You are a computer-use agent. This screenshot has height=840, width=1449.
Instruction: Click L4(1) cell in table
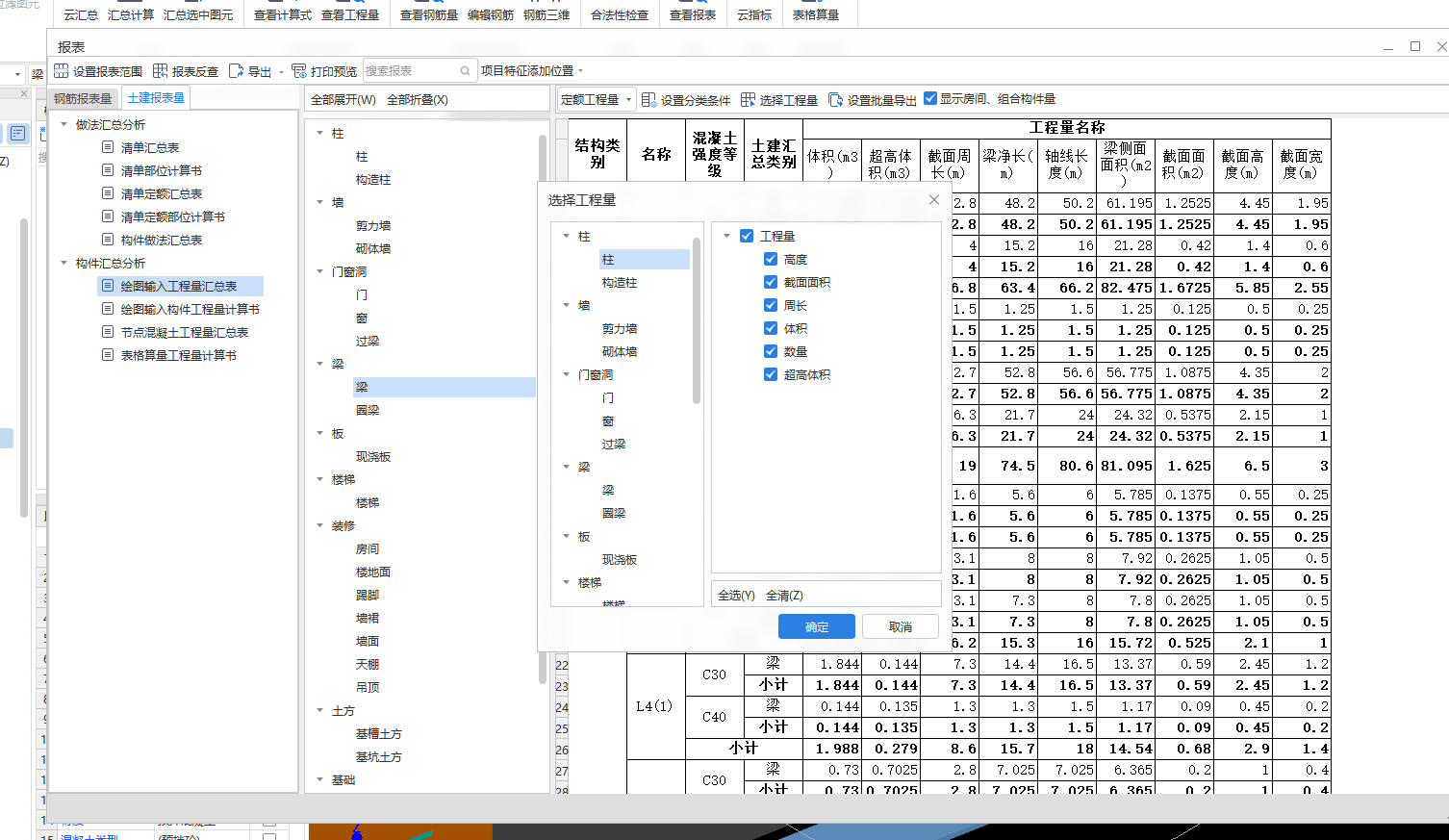tap(655, 706)
